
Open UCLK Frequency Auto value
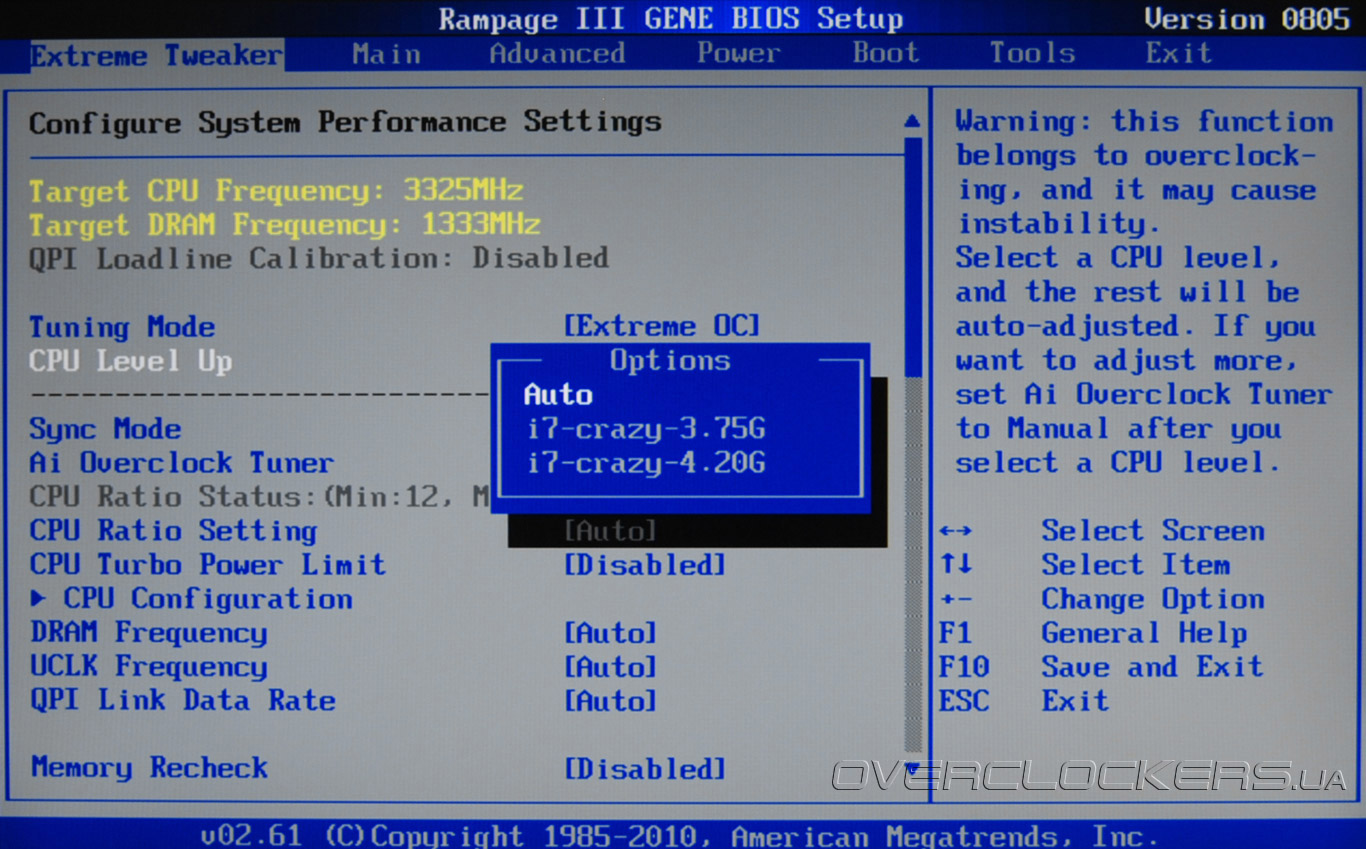610,667
